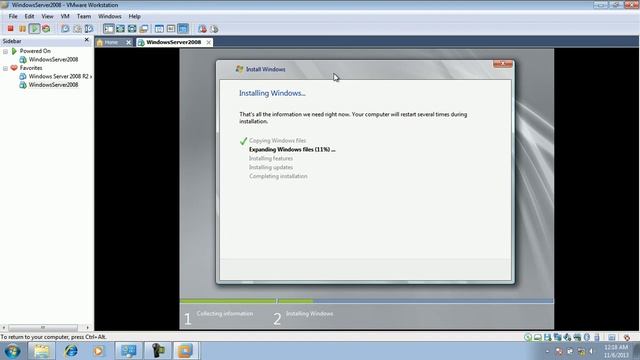Viewport: 640px width, 360px height.
Task: Click the green CD/DVD device status icon
Action: tap(528, 337)
